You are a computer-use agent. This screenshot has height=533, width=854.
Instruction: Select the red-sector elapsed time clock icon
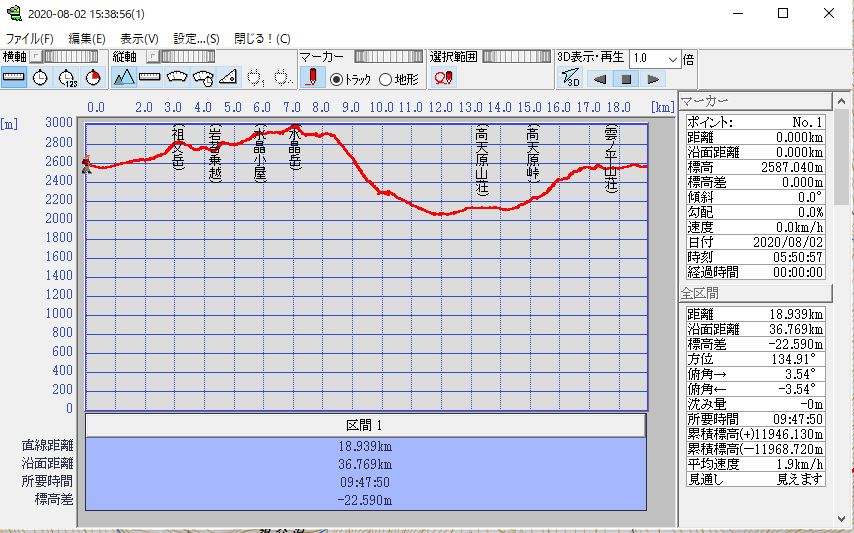(93, 78)
